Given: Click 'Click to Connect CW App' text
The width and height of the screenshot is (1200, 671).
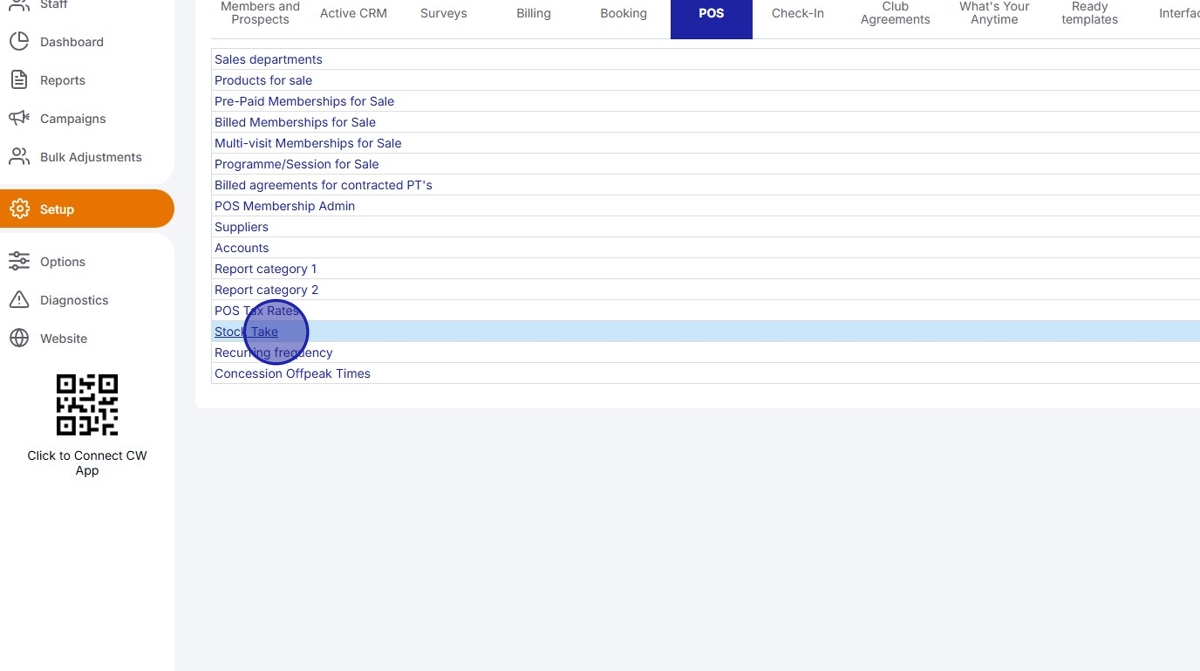Looking at the screenshot, I should pyautogui.click(x=87, y=463).
